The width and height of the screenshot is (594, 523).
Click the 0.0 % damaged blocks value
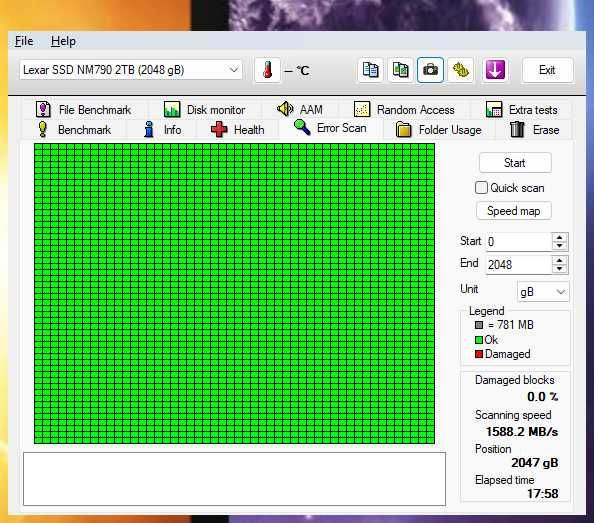pos(542,397)
